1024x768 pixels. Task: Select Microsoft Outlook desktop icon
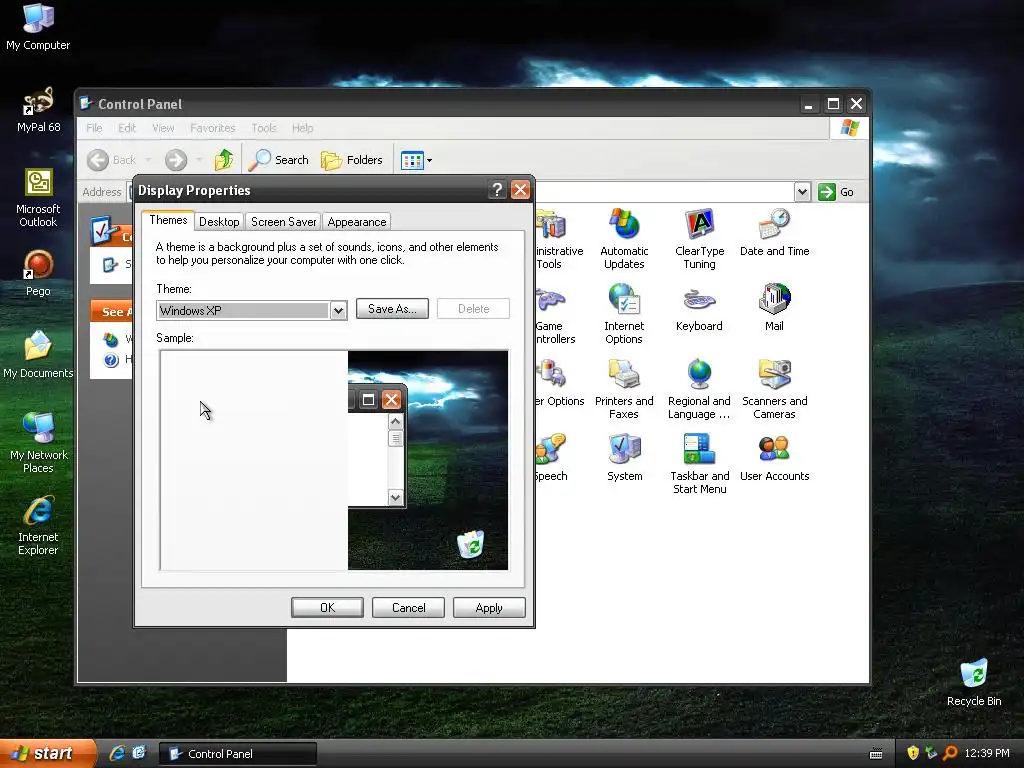[x=38, y=197]
